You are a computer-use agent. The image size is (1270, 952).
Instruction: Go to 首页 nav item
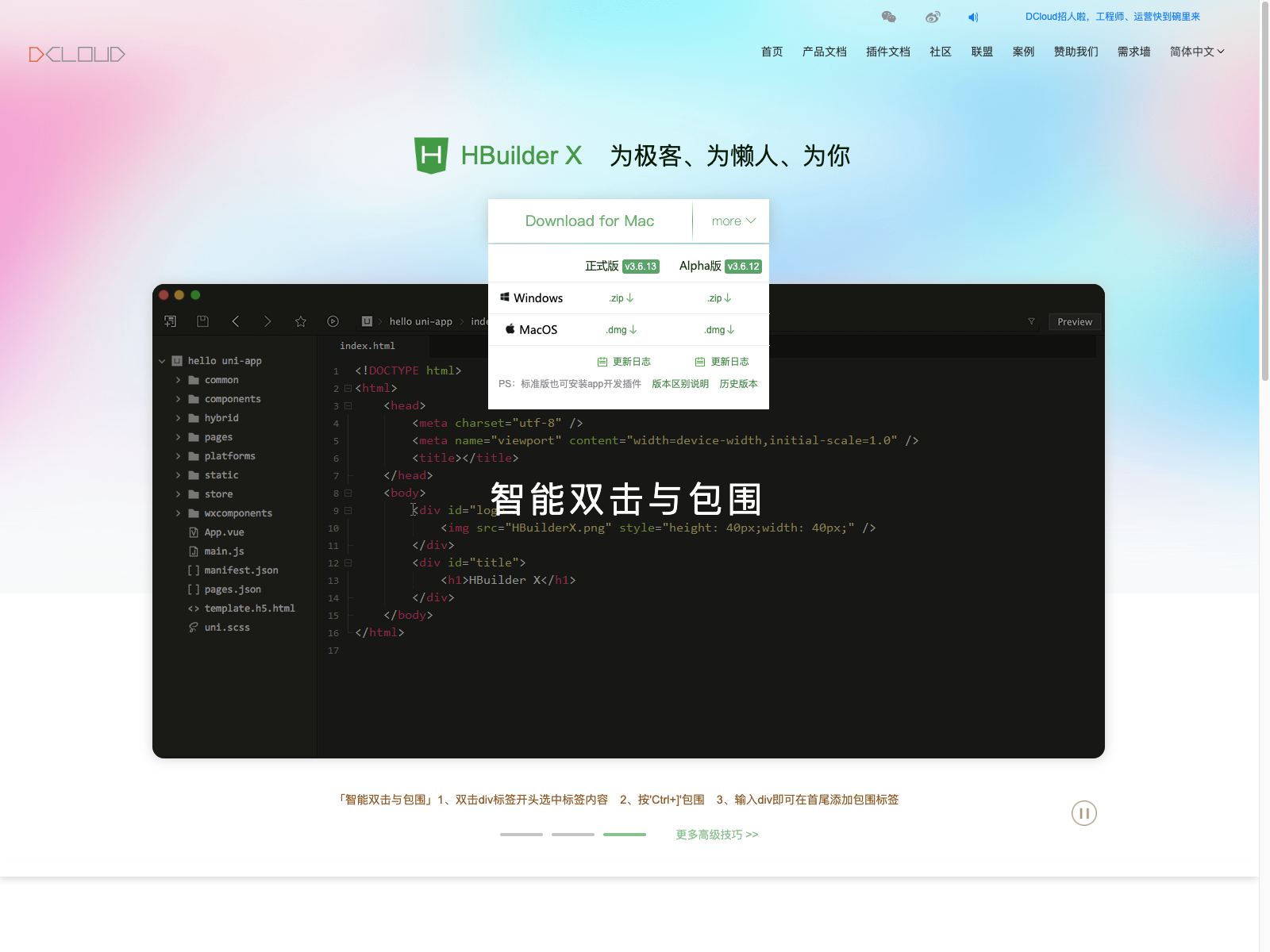(772, 52)
